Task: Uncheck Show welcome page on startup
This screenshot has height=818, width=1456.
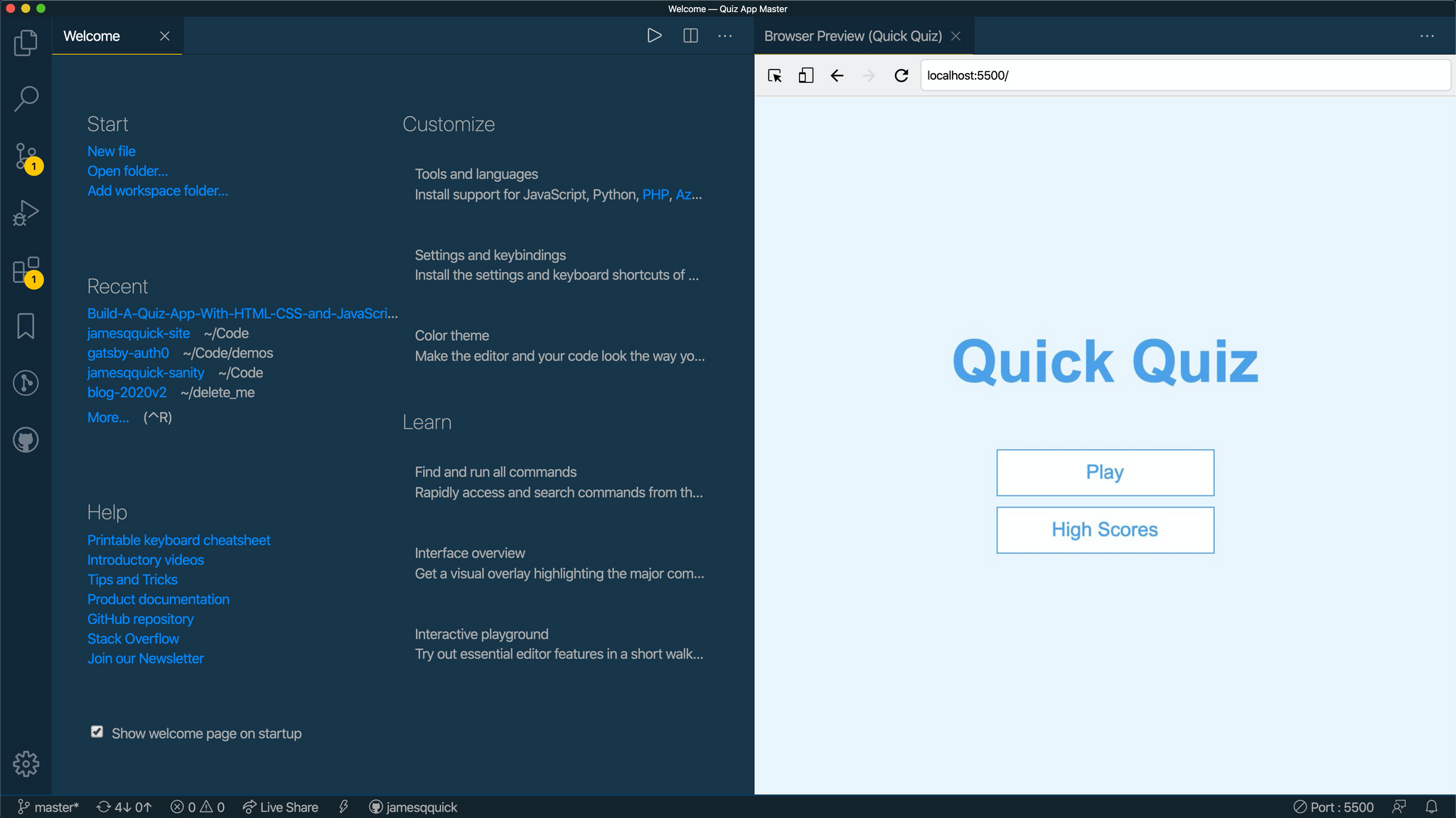Action: (x=97, y=732)
